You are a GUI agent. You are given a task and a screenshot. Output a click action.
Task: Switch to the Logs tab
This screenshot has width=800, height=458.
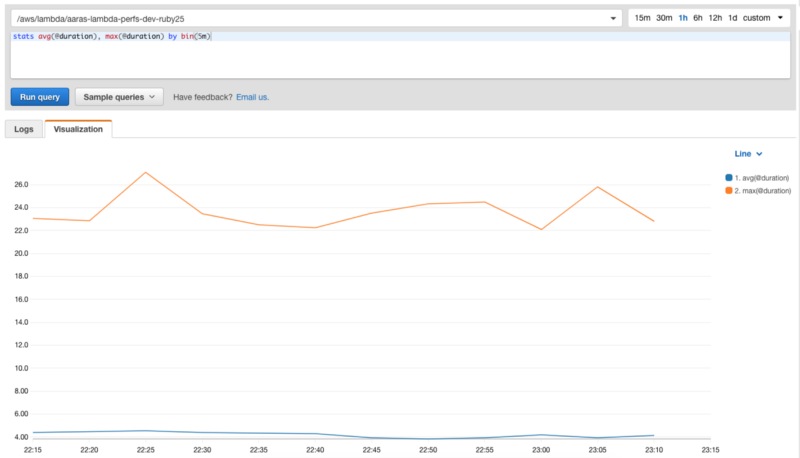click(23, 129)
